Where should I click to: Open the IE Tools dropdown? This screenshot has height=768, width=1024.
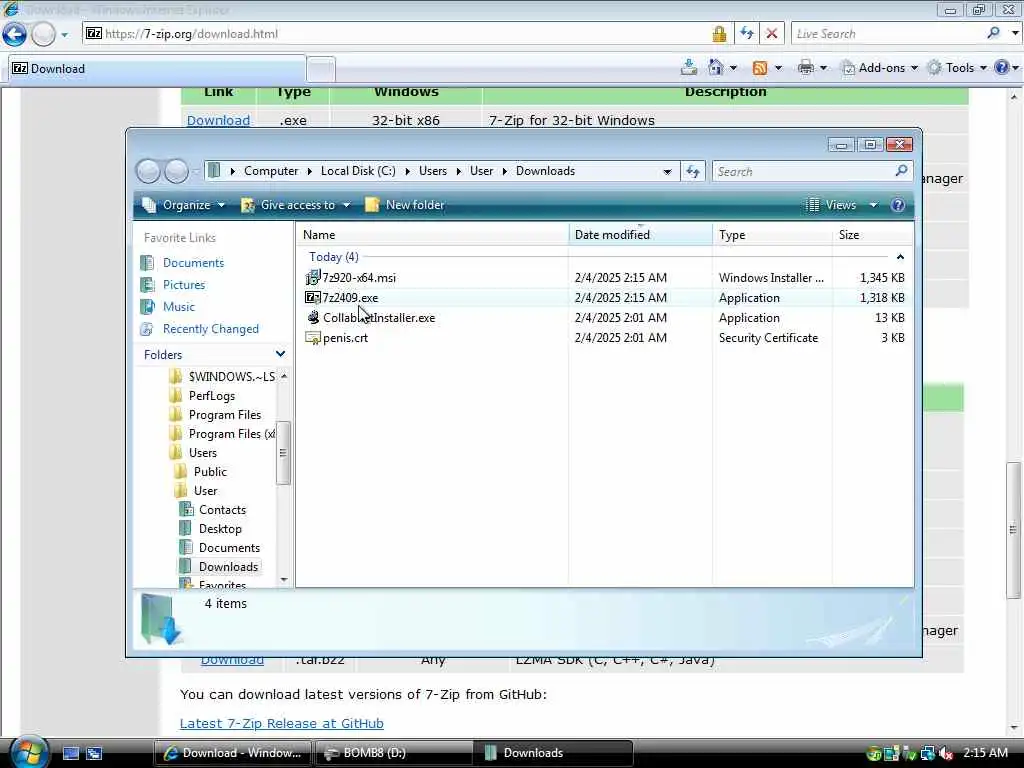958,67
